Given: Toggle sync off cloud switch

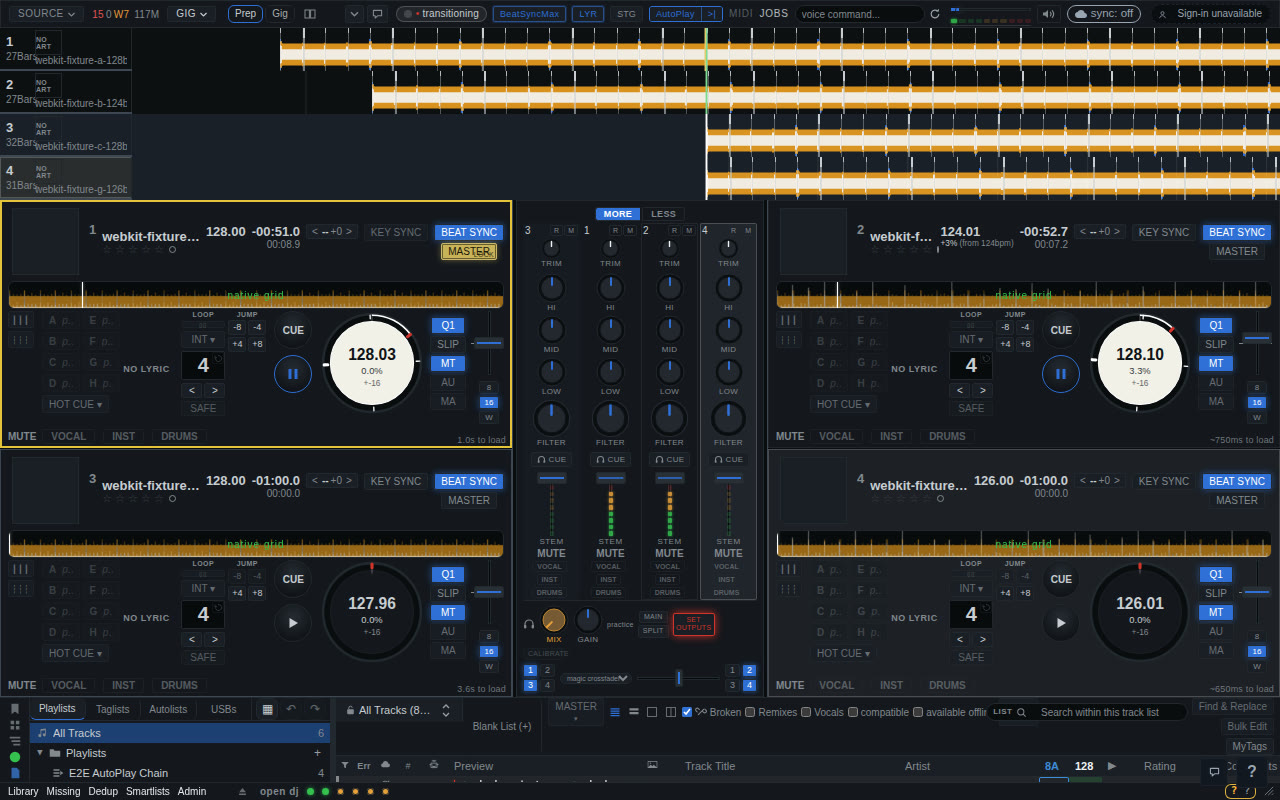Looking at the screenshot, I should pyautogui.click(x=1104, y=14).
